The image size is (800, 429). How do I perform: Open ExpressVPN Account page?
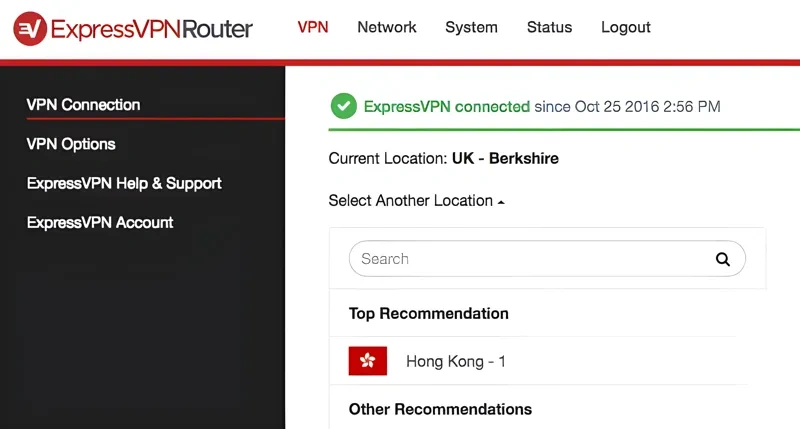[x=100, y=222]
